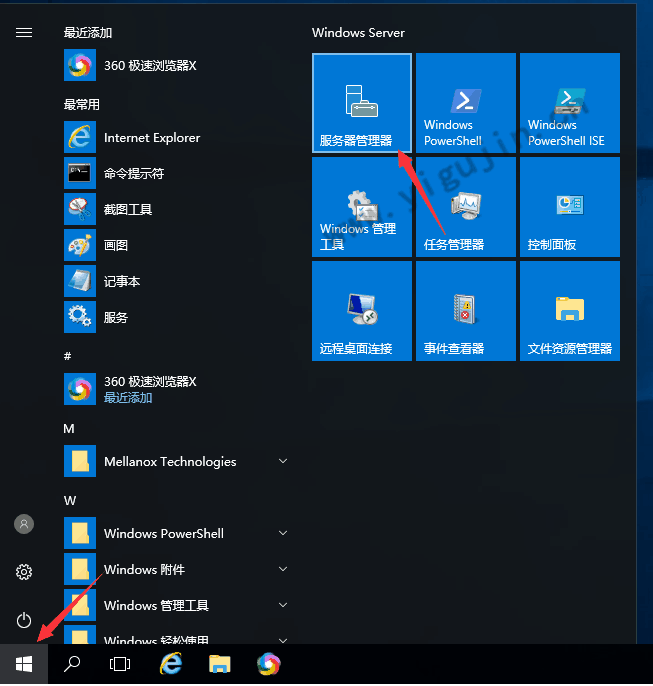The height and width of the screenshot is (686, 653).
Task: Open the Windows Administrative Tools tile
Action: (x=361, y=207)
